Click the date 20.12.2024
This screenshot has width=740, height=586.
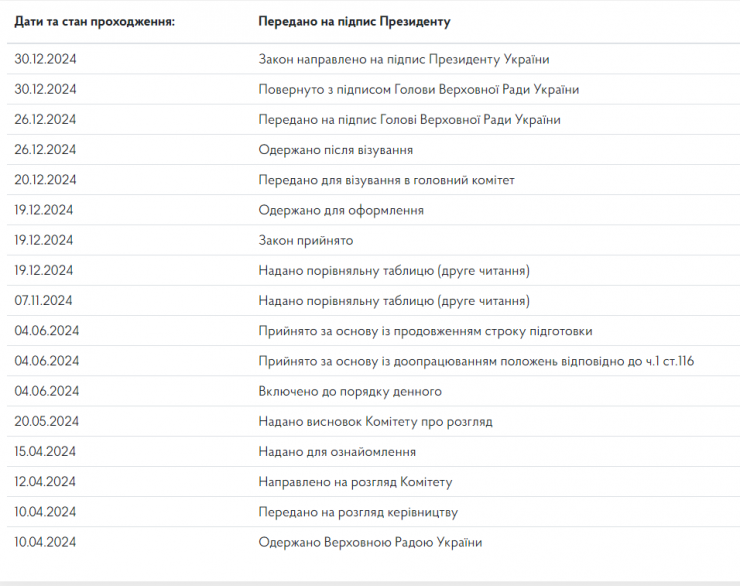click(45, 180)
